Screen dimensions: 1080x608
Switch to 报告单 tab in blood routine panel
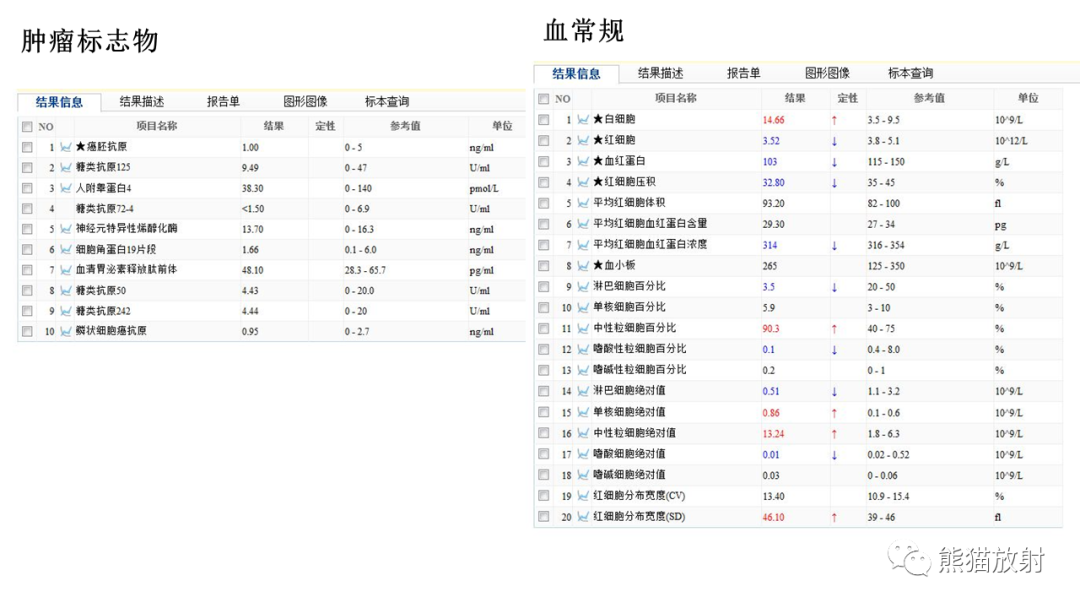pyautogui.click(x=743, y=73)
